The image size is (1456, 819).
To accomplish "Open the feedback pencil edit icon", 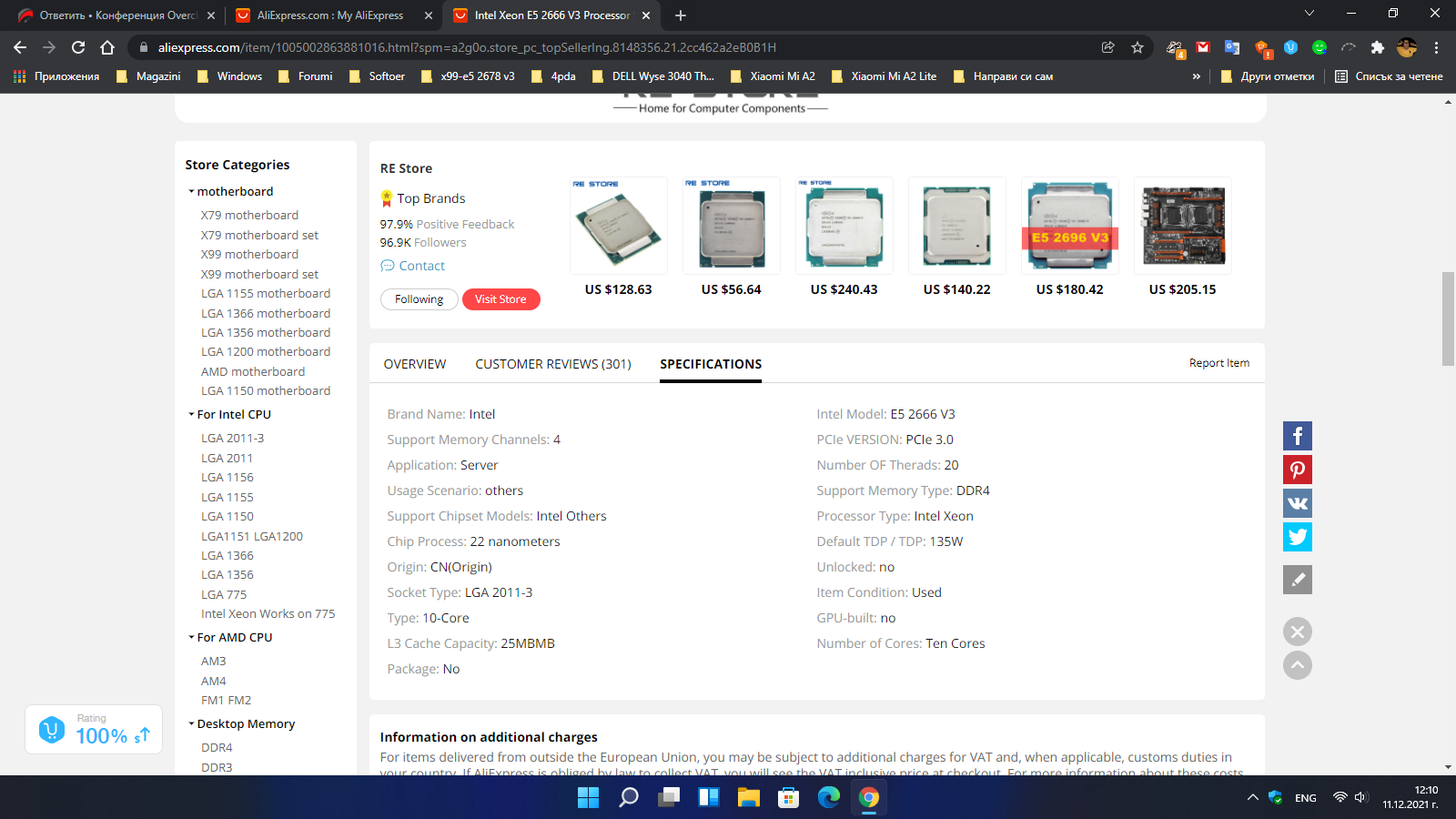I will pyautogui.click(x=1298, y=580).
